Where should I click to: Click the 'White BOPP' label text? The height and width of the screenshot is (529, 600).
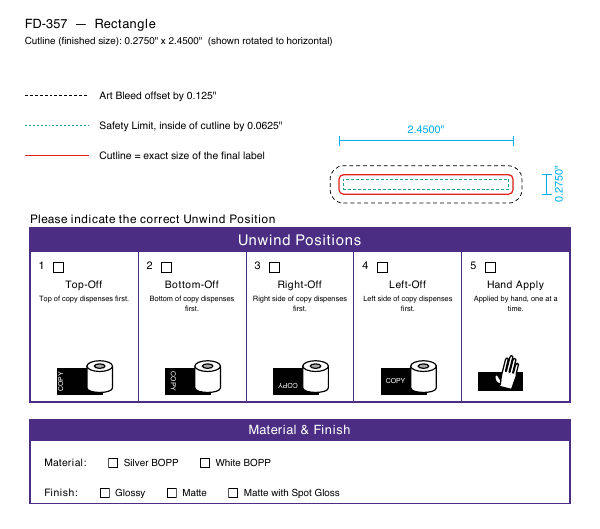[x=243, y=463]
